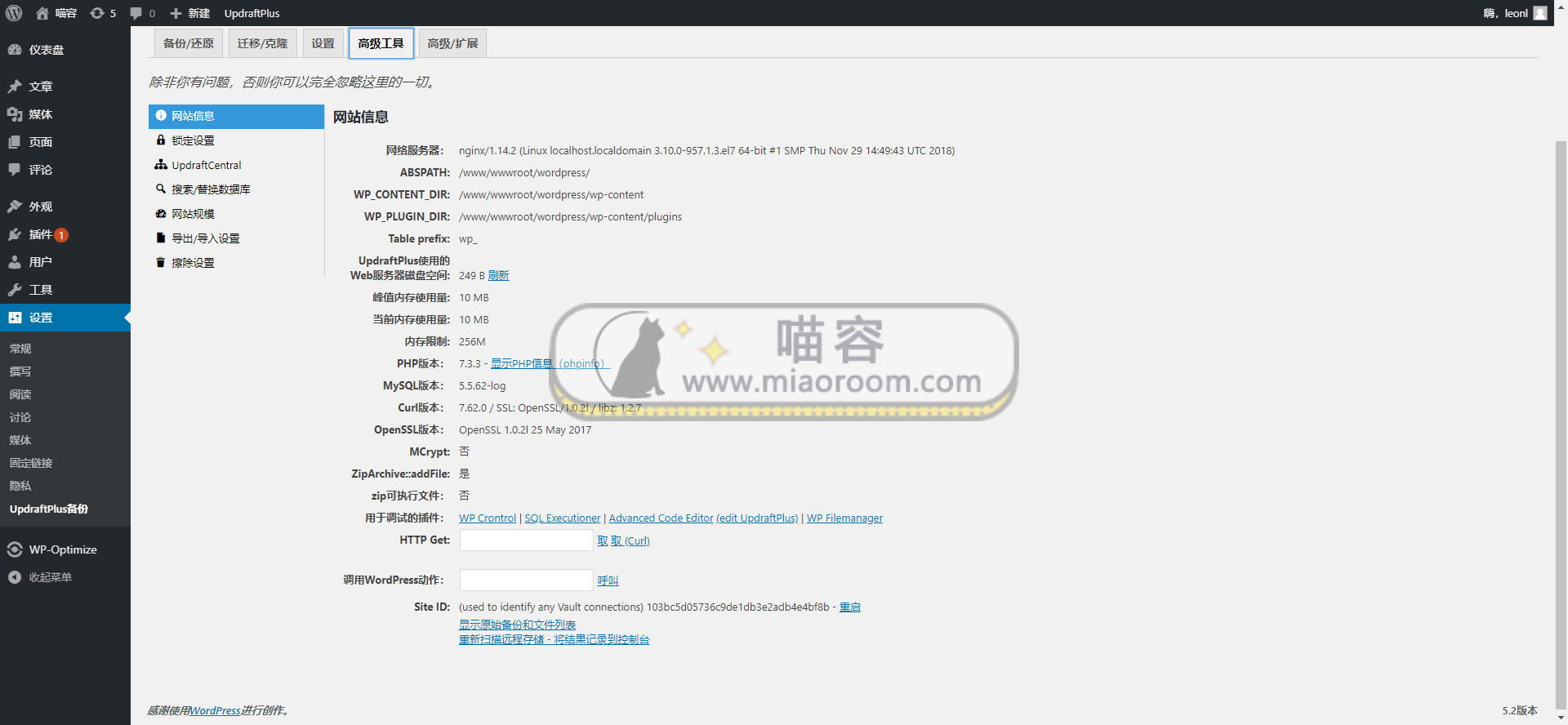
Task: Click the user avatar in the top-right corner
Action: click(x=1540, y=13)
